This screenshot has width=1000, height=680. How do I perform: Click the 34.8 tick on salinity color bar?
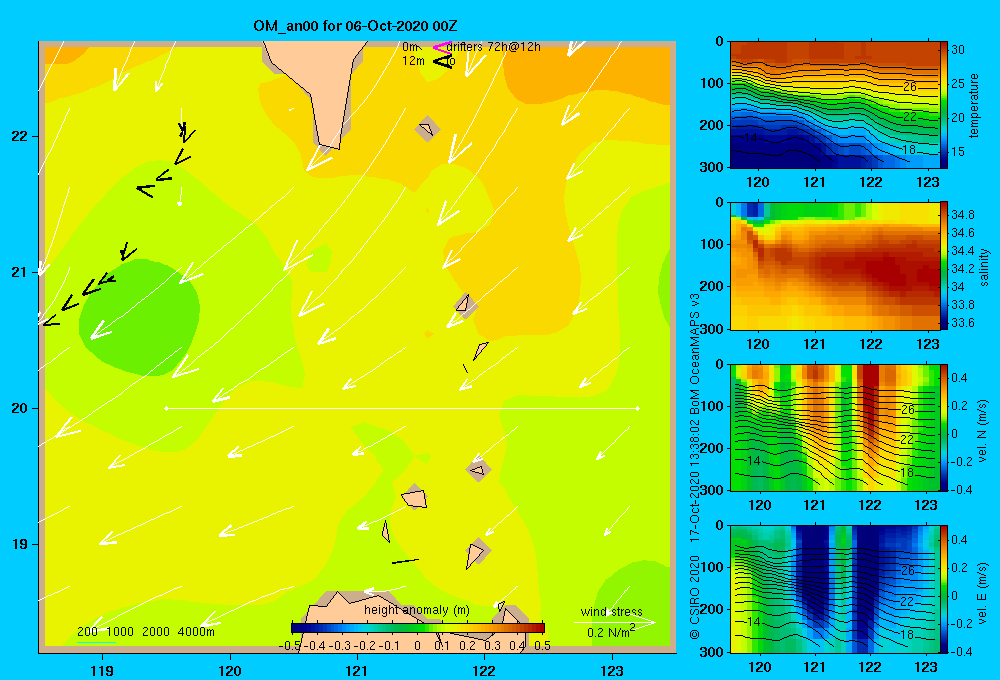(x=962, y=214)
